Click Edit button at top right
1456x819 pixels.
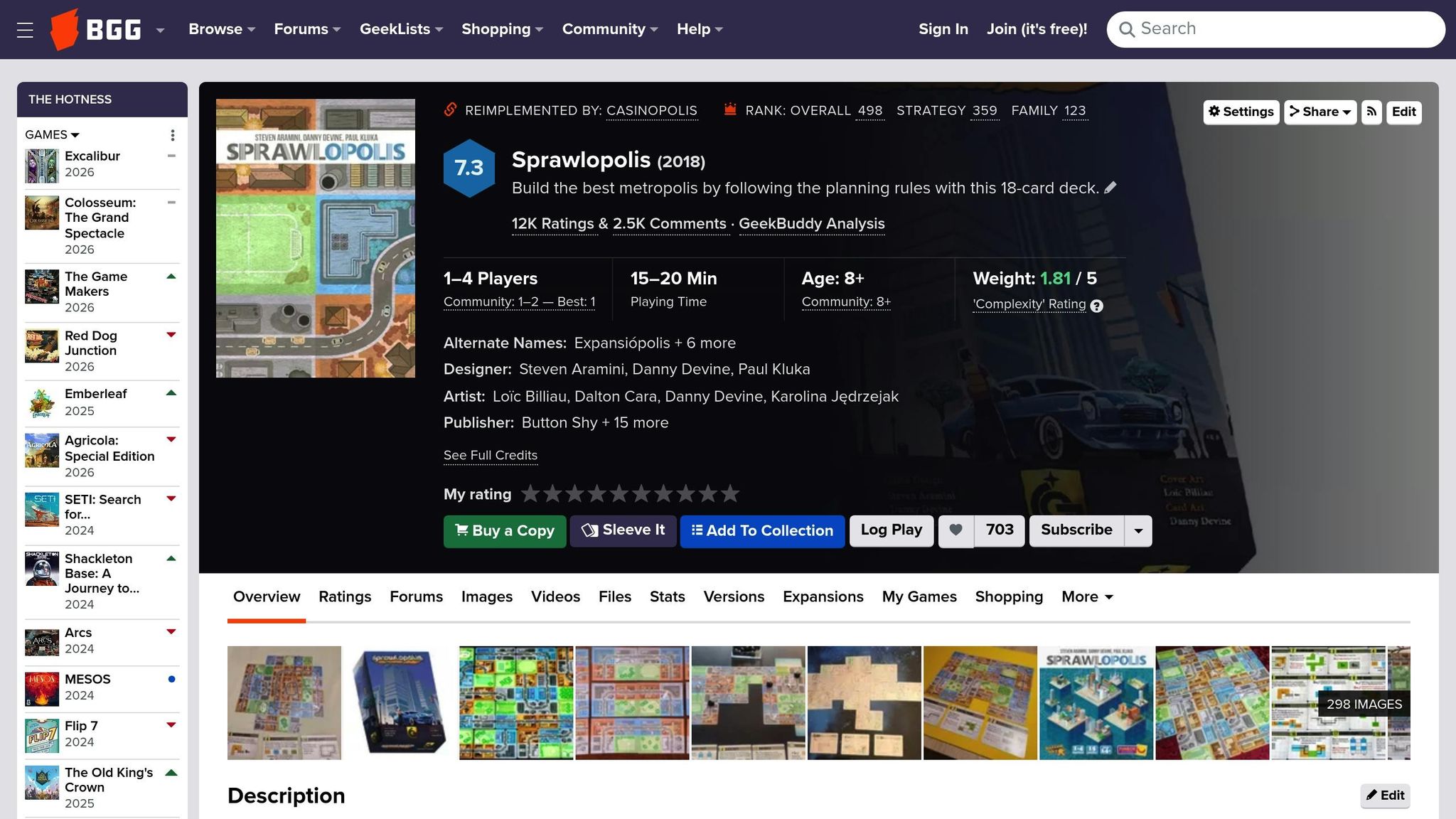coord(1404,112)
